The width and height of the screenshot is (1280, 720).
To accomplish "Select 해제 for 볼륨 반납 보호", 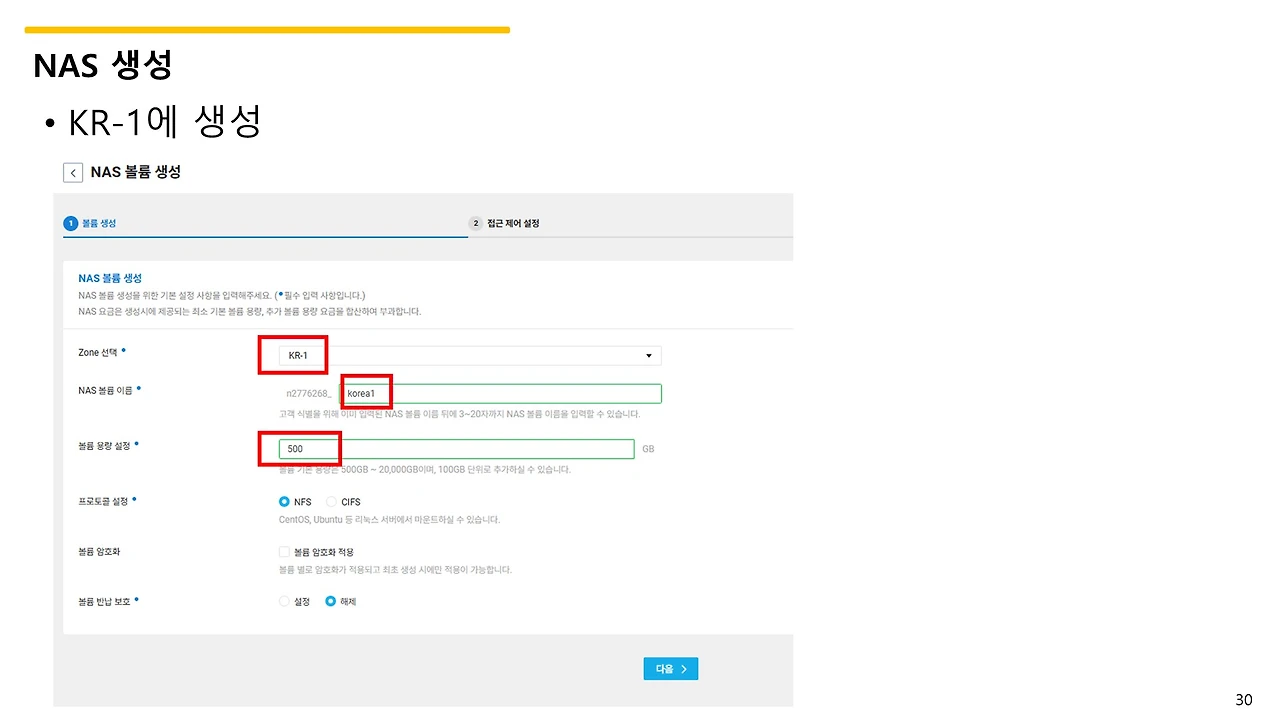I will coord(331,602).
